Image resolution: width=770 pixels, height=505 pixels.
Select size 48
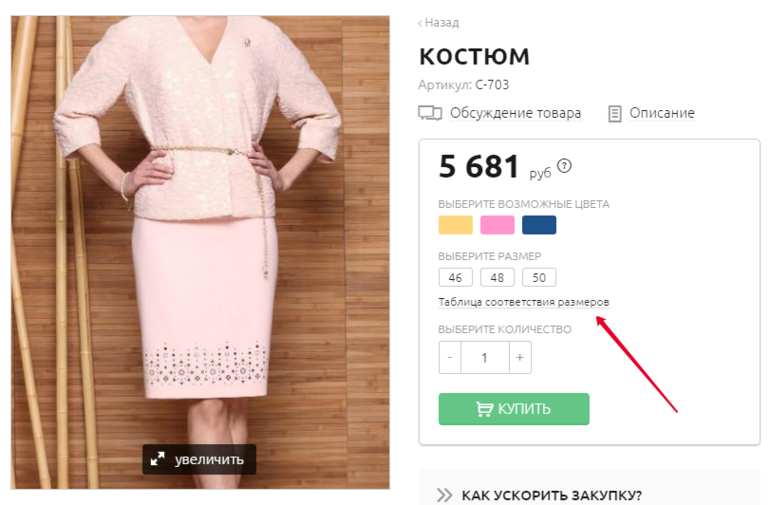(x=497, y=277)
